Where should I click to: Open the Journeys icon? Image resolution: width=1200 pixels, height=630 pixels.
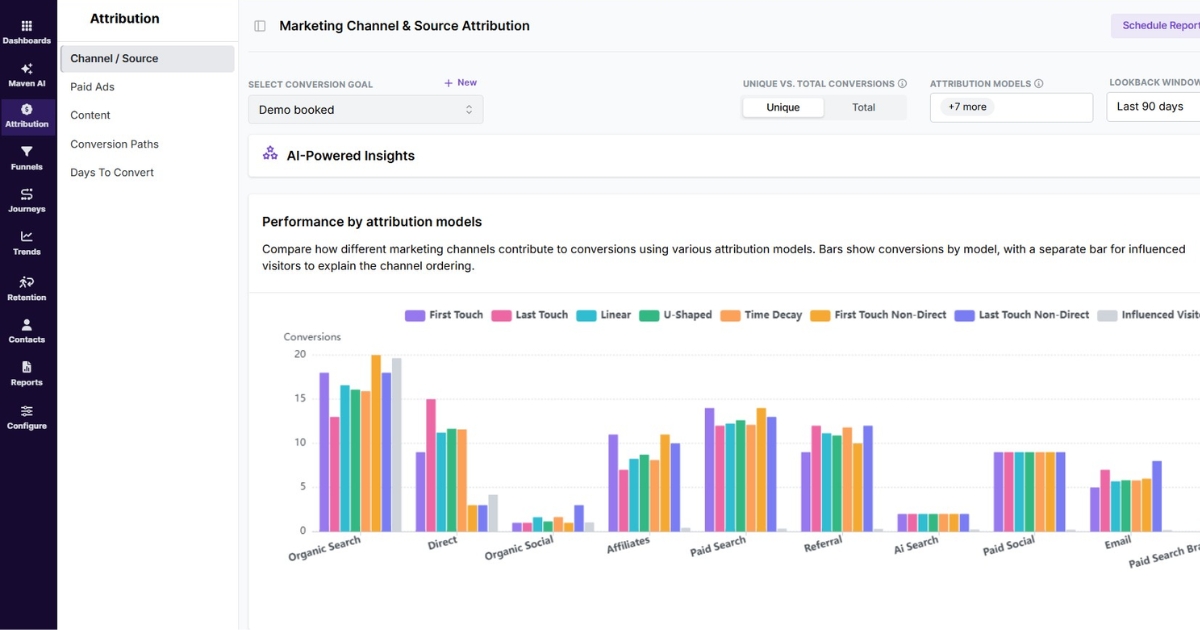point(27,194)
